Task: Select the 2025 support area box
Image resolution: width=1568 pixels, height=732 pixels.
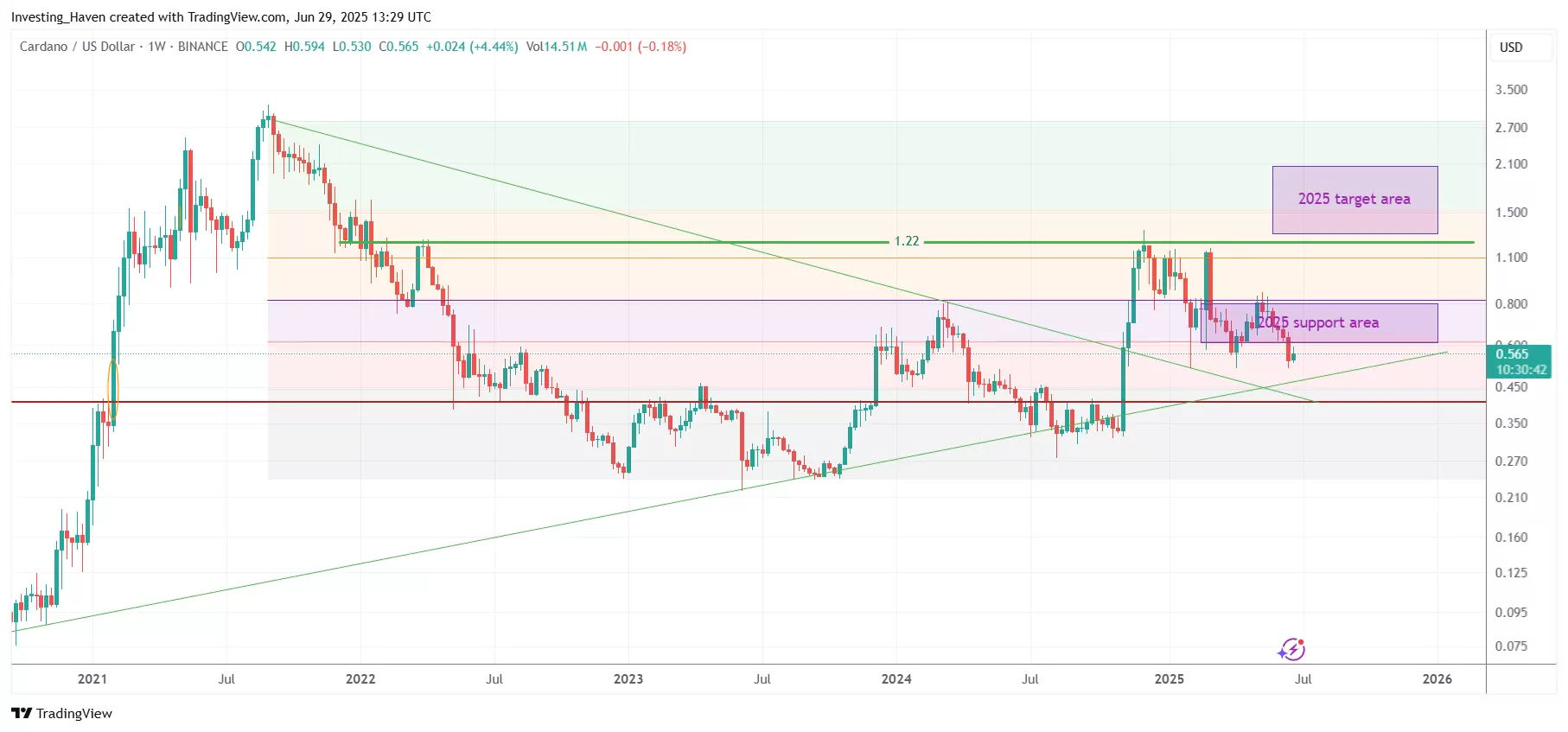Action: point(1319,323)
